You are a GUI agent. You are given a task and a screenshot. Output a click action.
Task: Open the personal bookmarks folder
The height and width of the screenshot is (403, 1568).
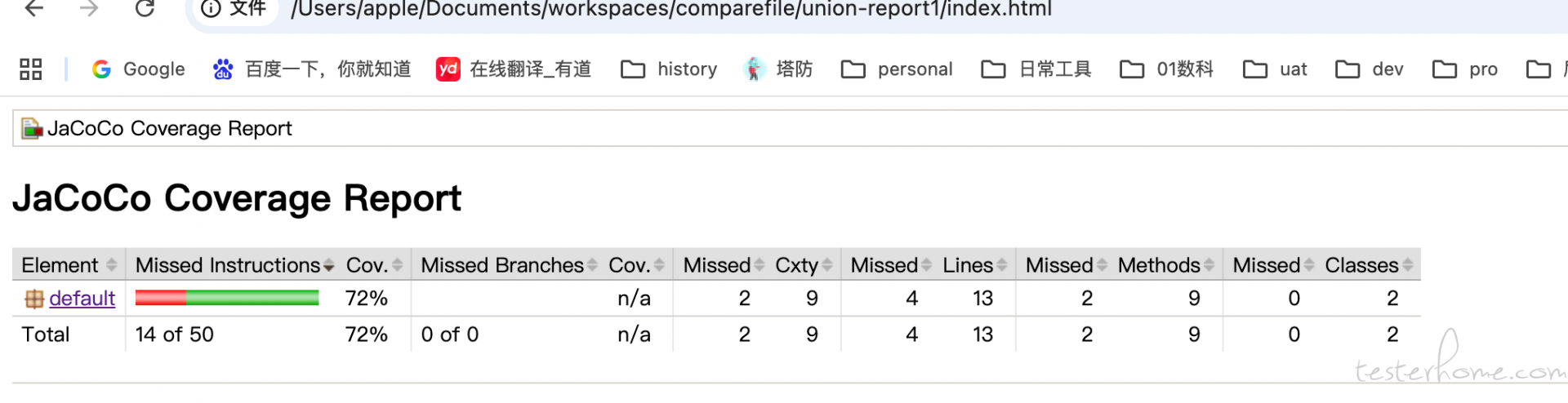[x=897, y=69]
